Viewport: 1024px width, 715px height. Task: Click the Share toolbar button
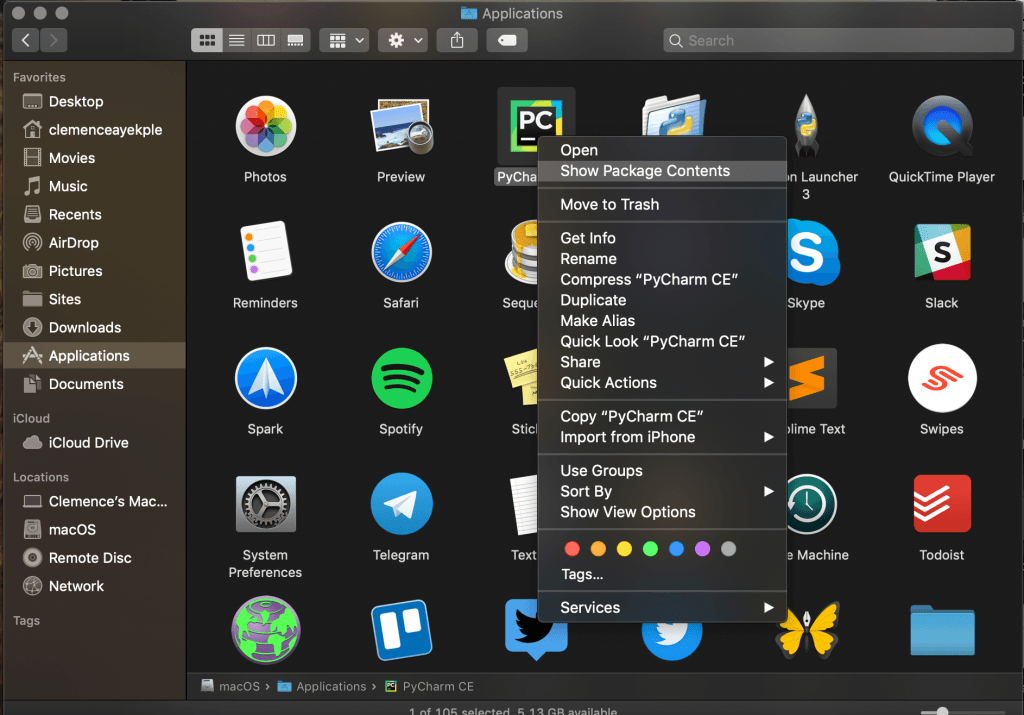click(457, 40)
